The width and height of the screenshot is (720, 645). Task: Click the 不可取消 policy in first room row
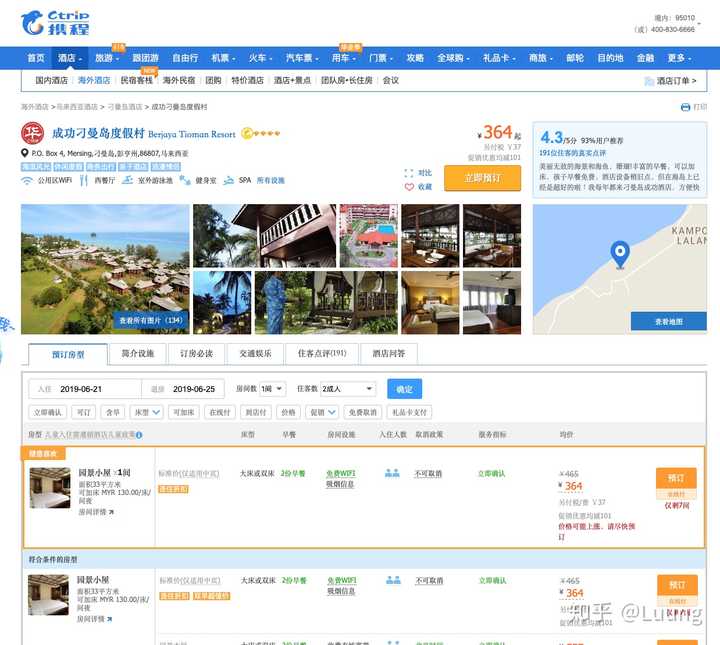click(x=428, y=474)
